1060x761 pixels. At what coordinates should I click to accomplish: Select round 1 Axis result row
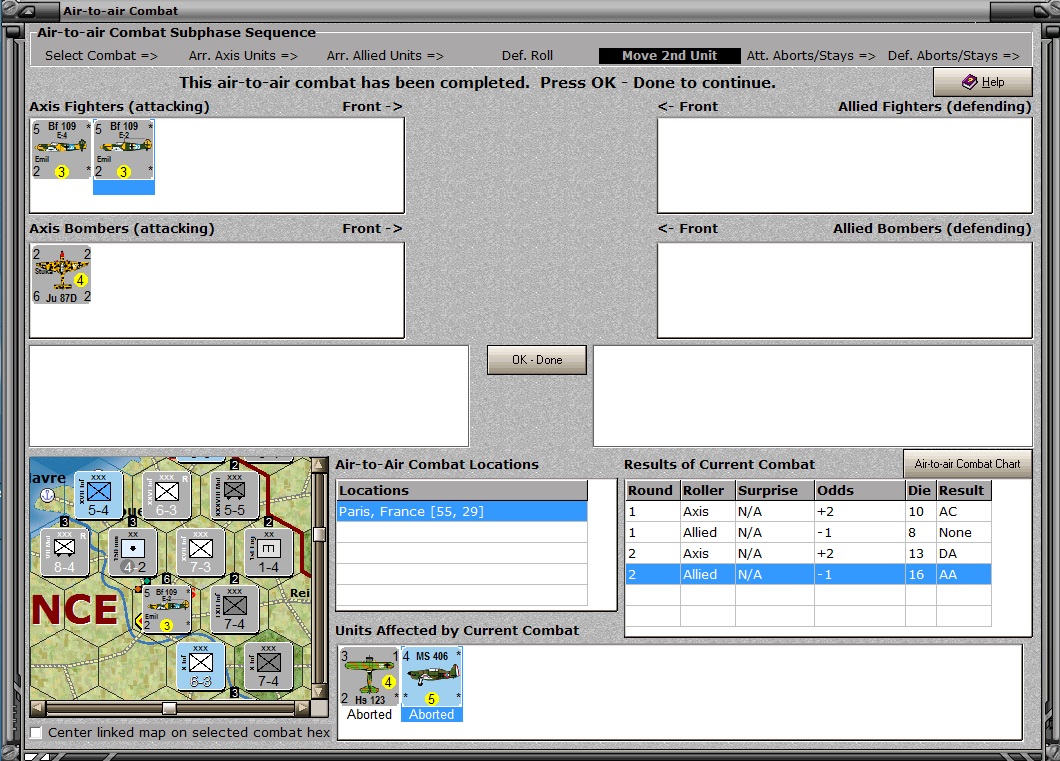point(809,512)
